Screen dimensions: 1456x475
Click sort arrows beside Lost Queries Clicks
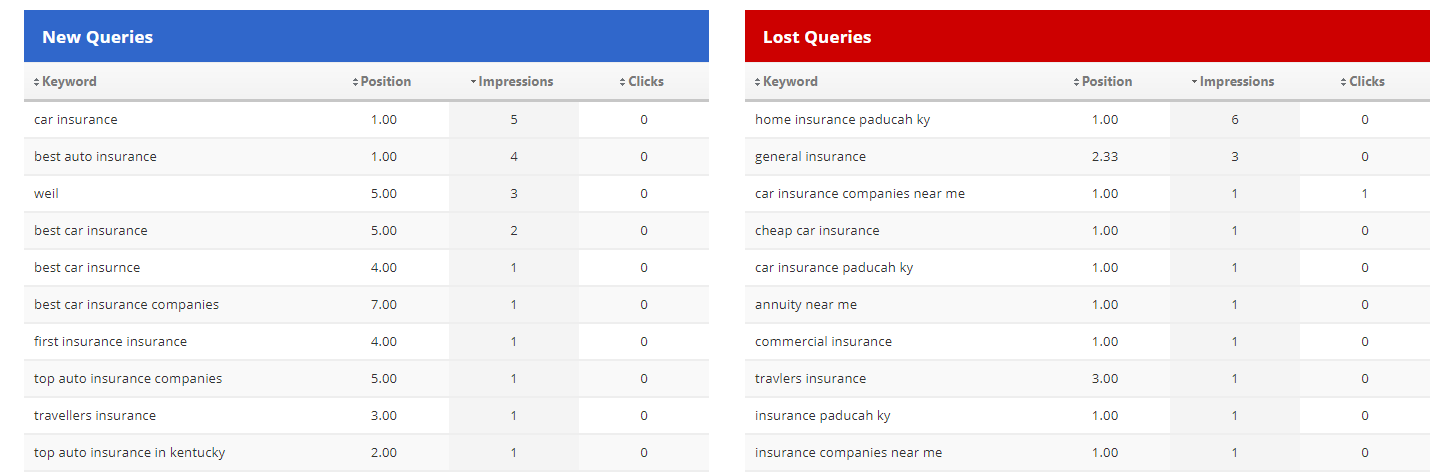[x=1343, y=82]
